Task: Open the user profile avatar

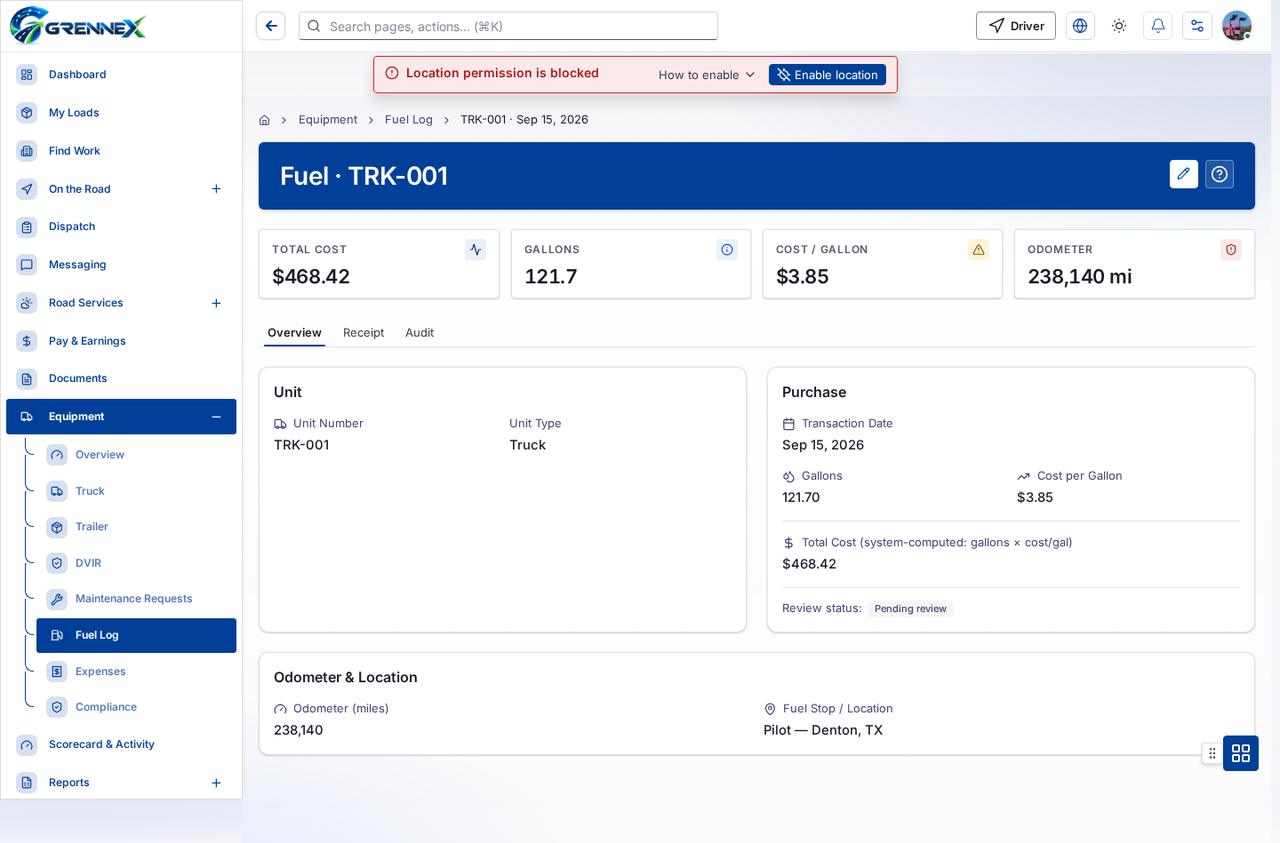Action: [1237, 26]
